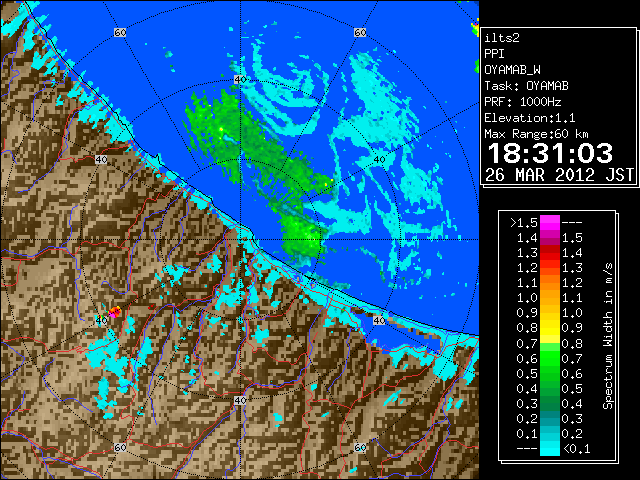This screenshot has width=640, height=480.
Task: Select the 'Elevation:1.1' line
Action: click(530, 118)
